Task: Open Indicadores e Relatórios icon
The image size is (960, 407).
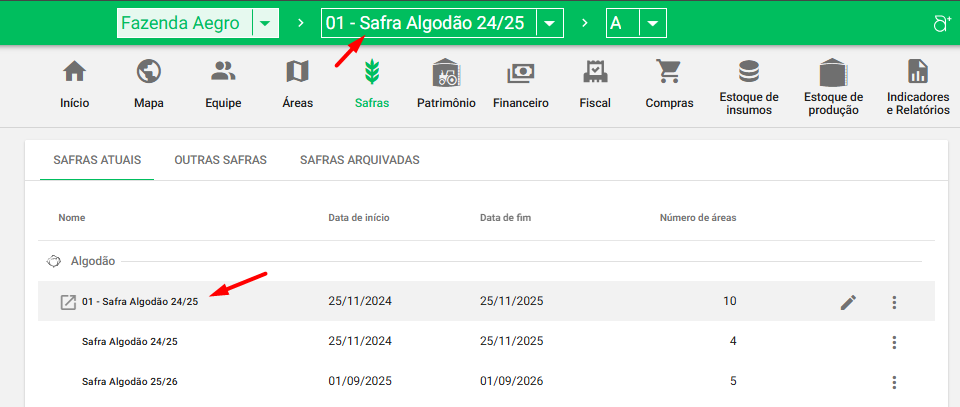Action: point(917,73)
